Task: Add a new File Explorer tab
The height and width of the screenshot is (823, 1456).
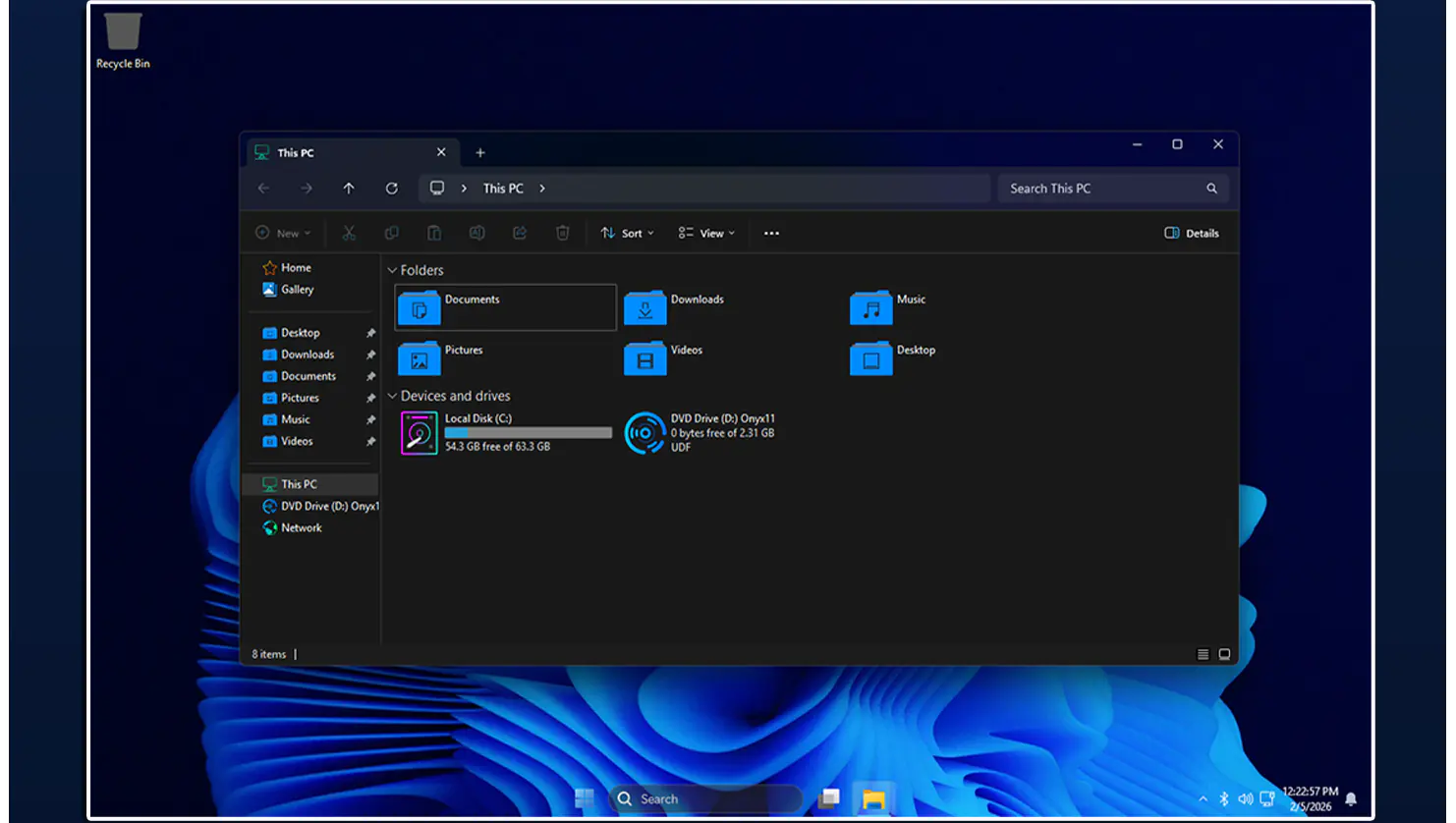Action: coord(480,152)
